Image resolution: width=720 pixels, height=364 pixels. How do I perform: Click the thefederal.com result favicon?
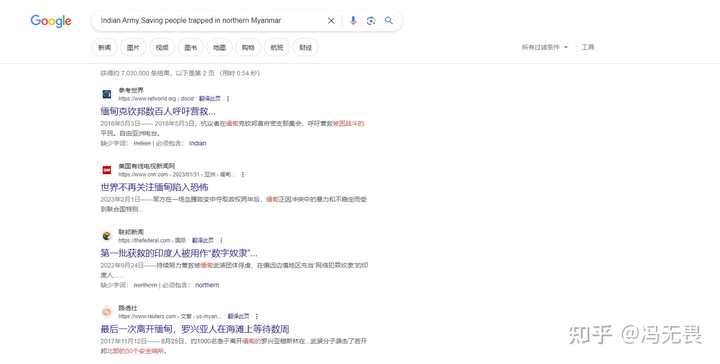(107, 236)
